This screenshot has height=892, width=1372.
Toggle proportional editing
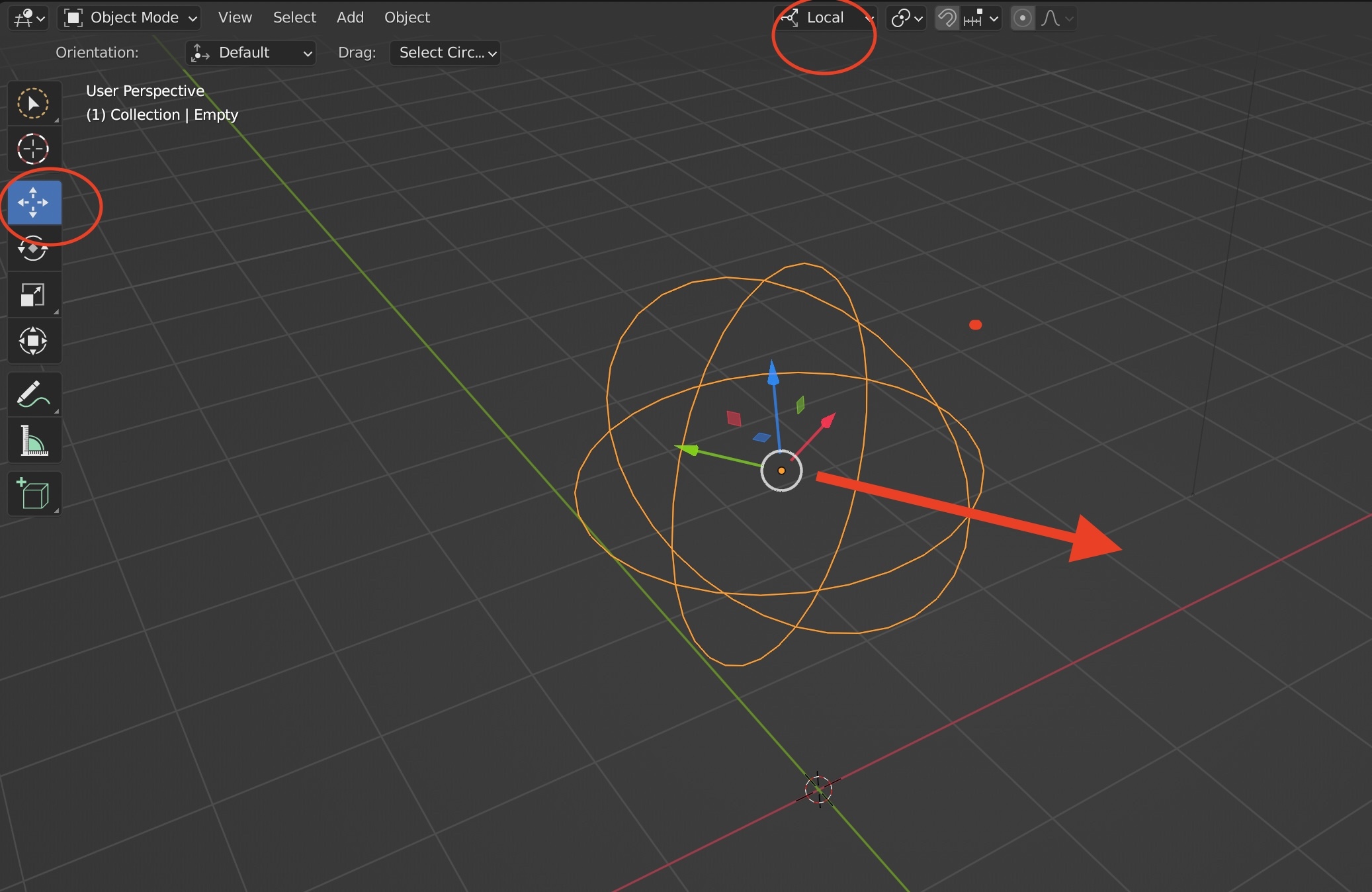pyautogui.click(x=1023, y=18)
